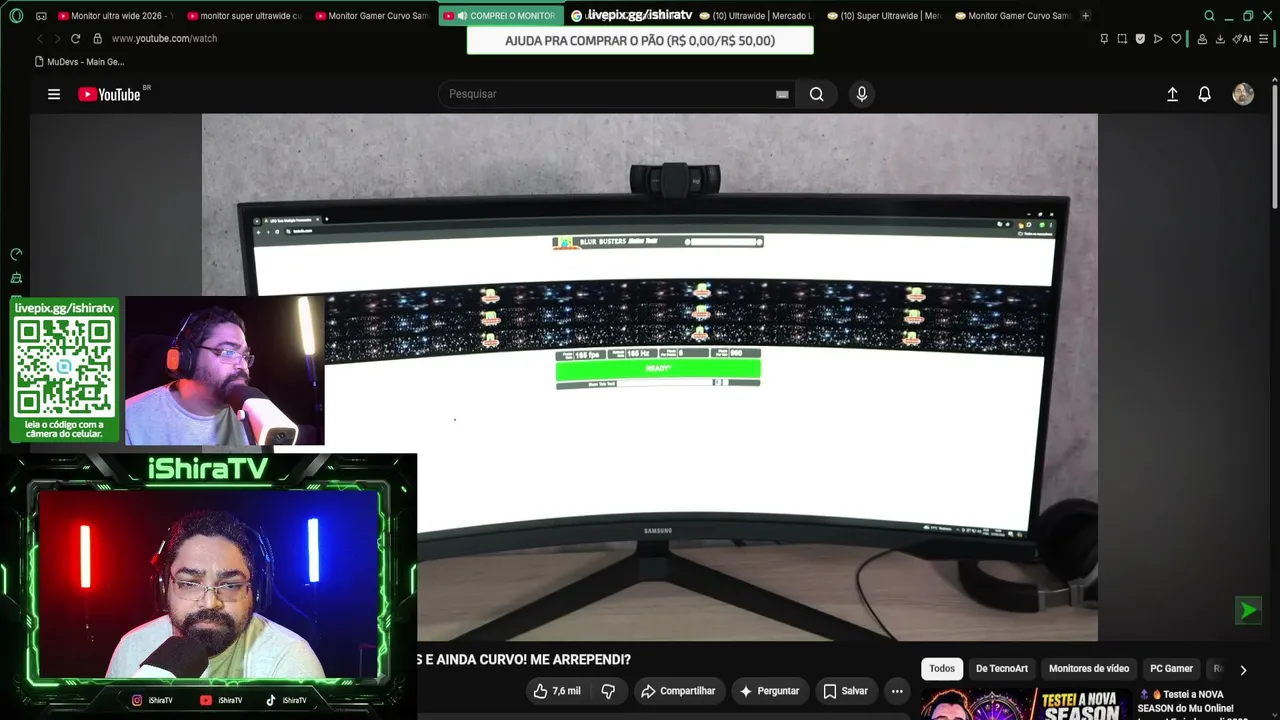Click the YouTube search magnifier button
This screenshot has width=1280, height=720.
tap(817, 94)
